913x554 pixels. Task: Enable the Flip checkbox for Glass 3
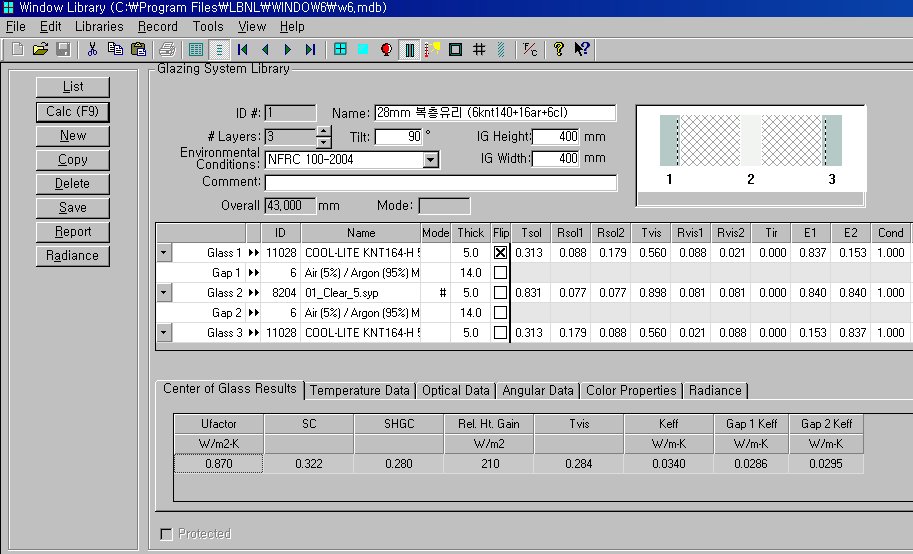[x=500, y=333]
